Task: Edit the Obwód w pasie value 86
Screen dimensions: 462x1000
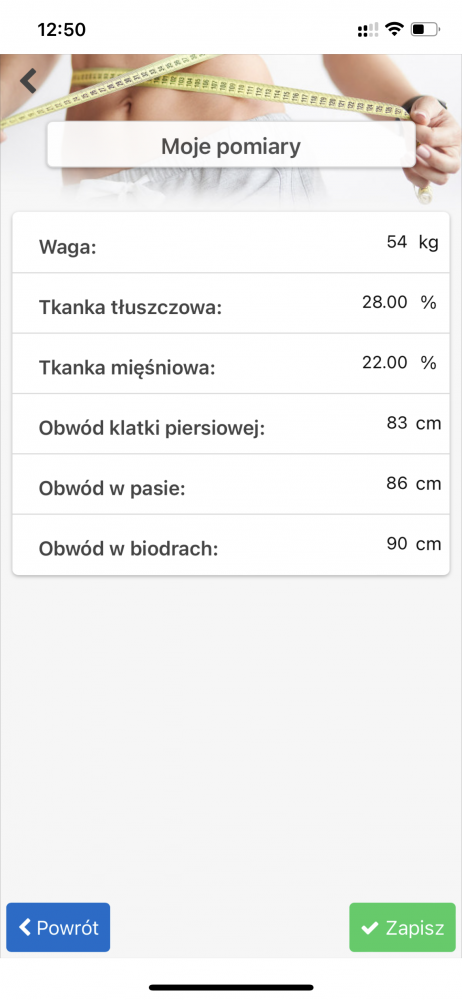Action: coord(397,483)
